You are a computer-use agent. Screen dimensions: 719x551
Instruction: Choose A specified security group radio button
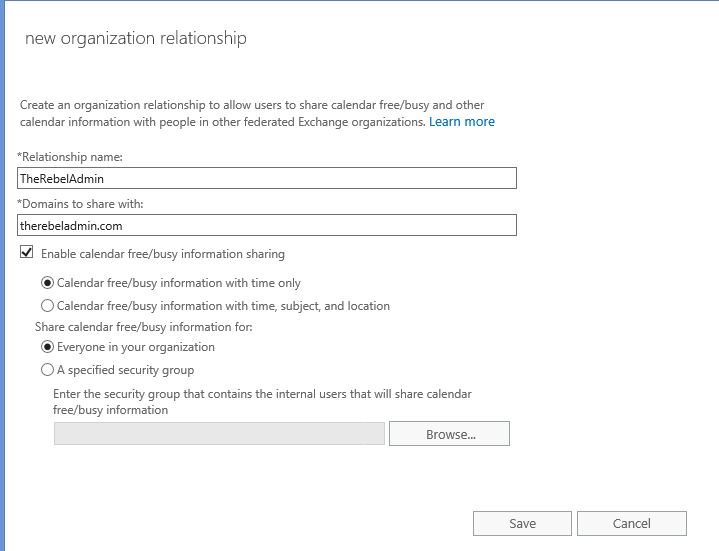coord(47,370)
